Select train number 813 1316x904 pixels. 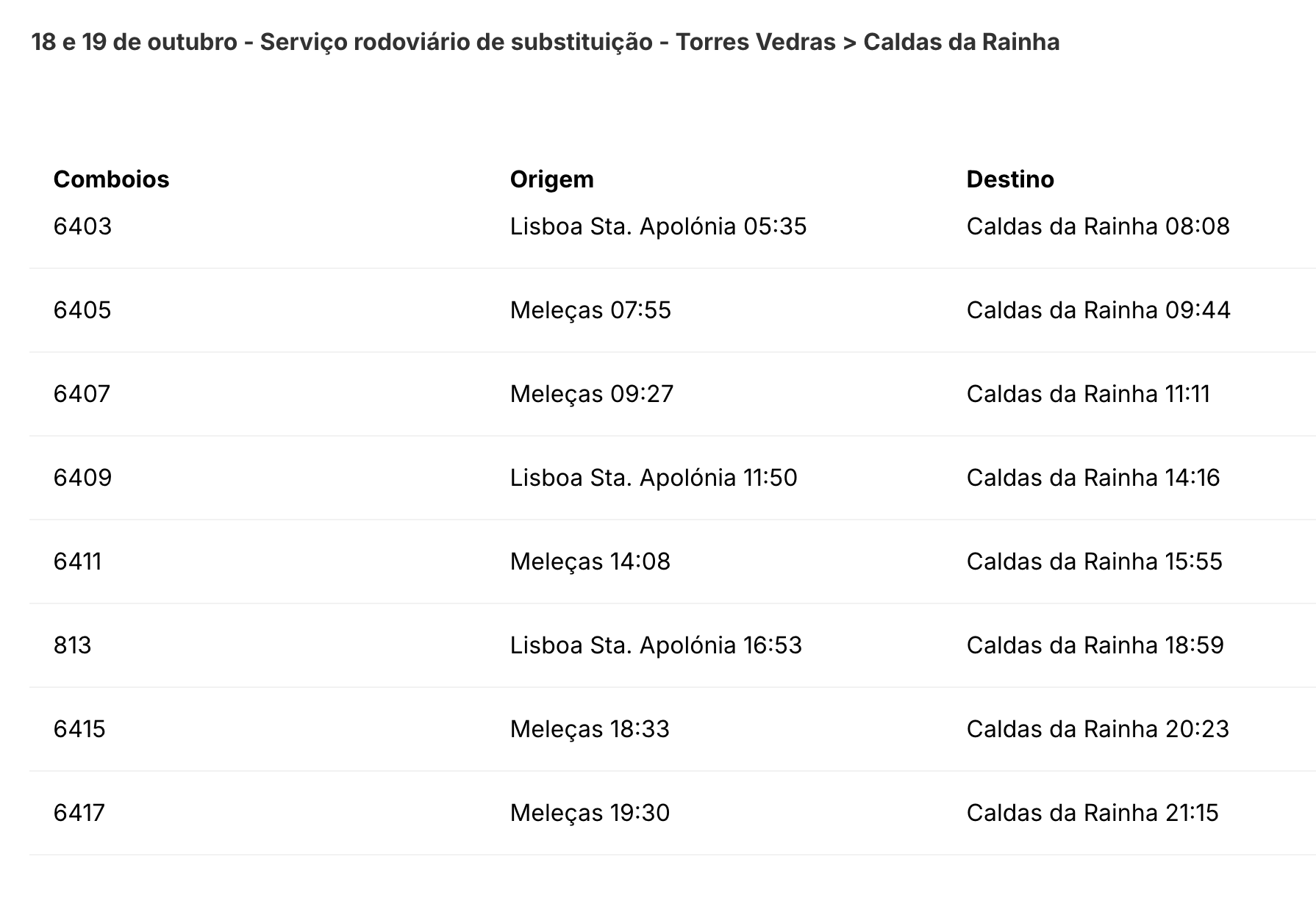(72, 645)
